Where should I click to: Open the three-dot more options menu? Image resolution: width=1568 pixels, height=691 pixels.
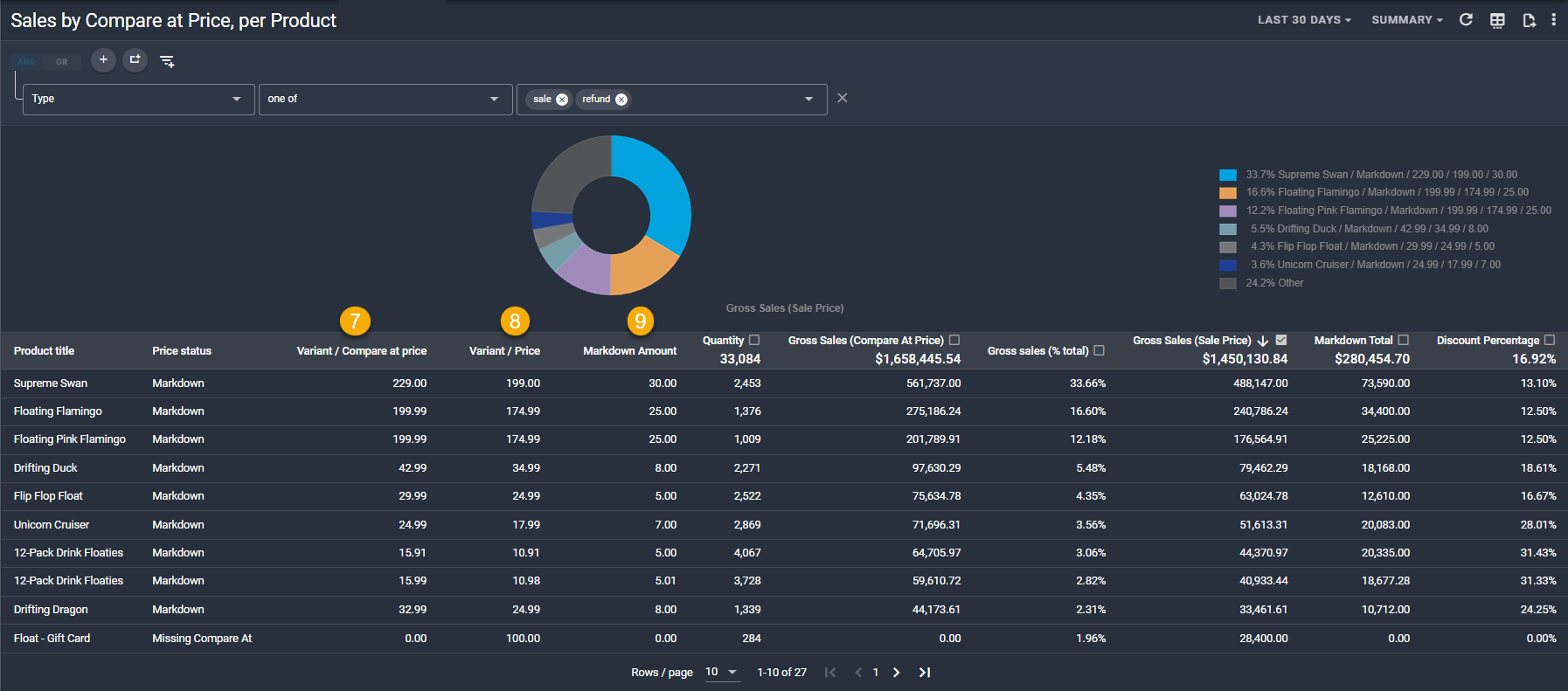tap(1553, 20)
